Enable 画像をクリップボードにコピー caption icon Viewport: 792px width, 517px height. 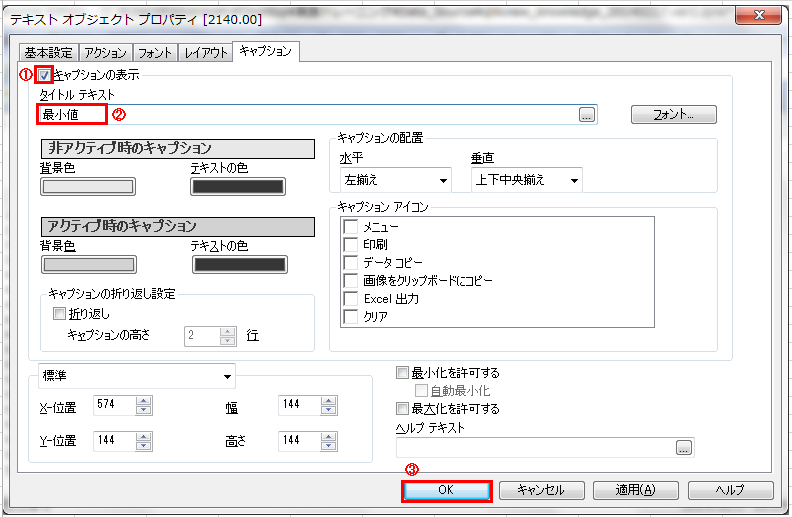[x=351, y=280]
